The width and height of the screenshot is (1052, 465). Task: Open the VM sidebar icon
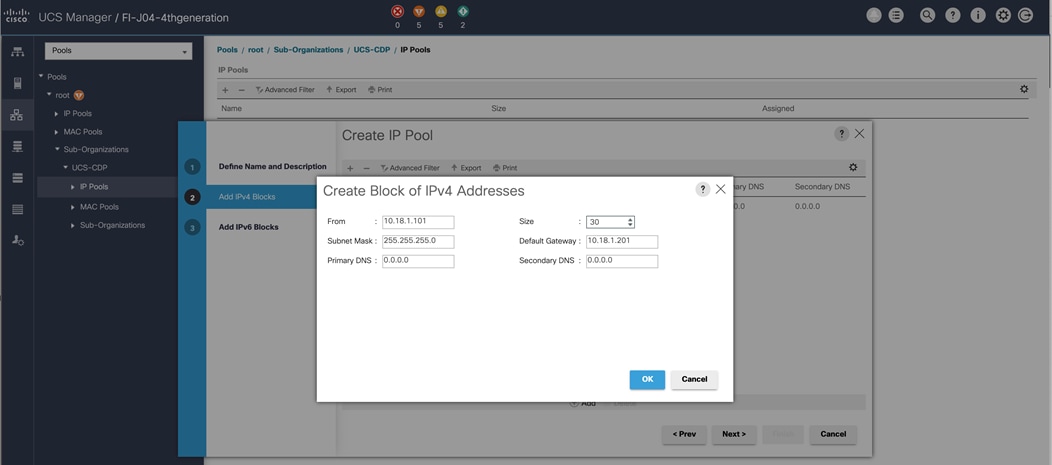17,178
